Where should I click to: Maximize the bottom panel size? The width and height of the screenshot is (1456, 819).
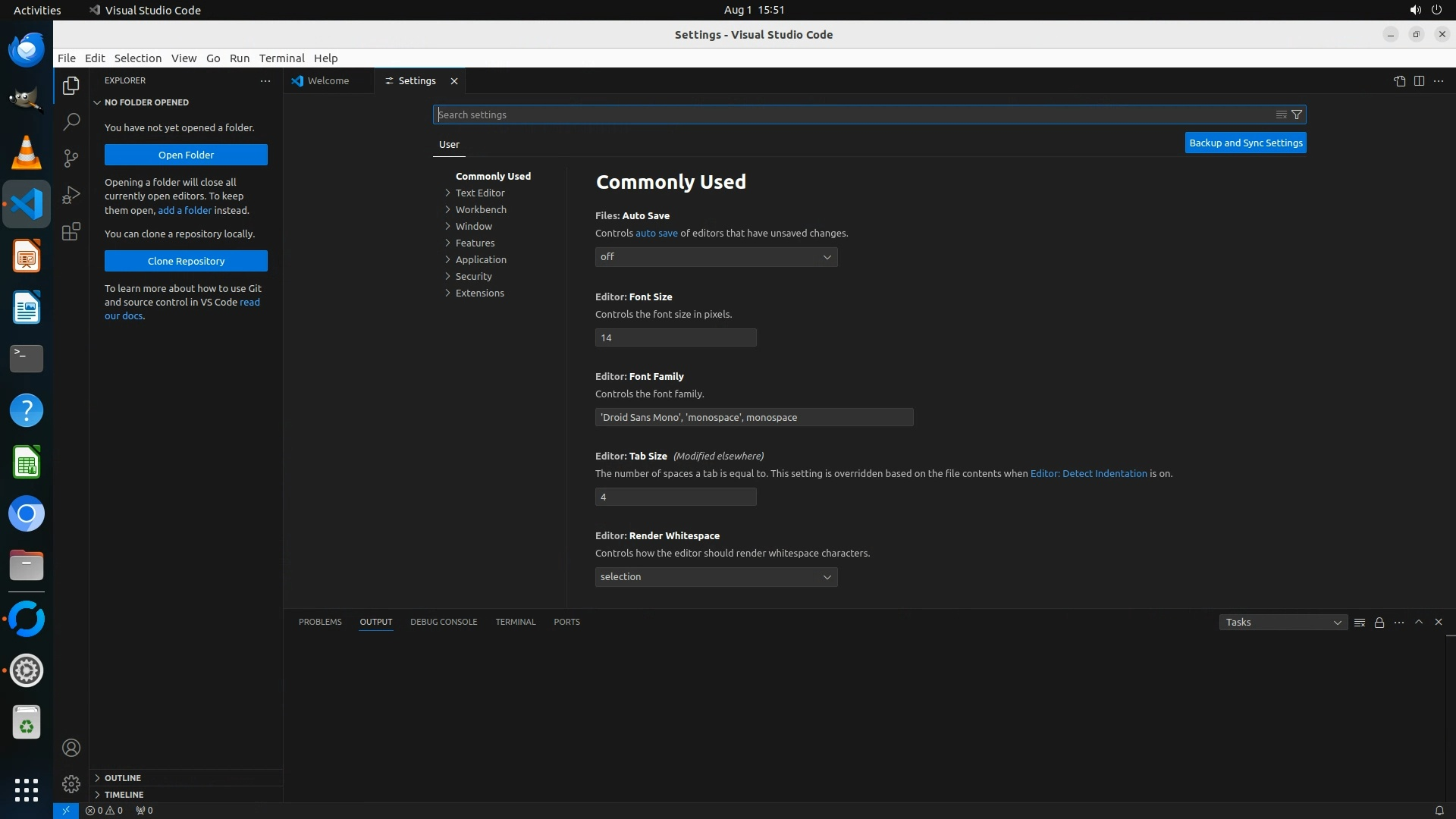(x=1419, y=622)
